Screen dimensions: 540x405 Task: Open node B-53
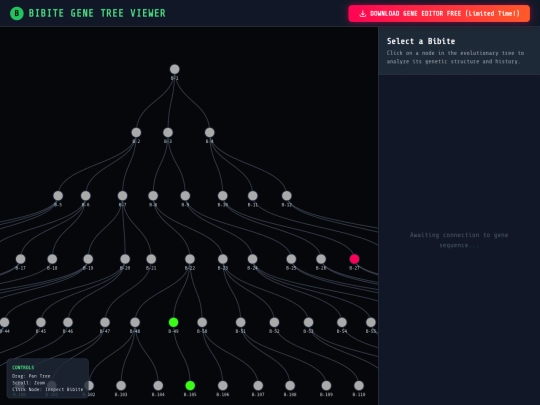(309, 322)
